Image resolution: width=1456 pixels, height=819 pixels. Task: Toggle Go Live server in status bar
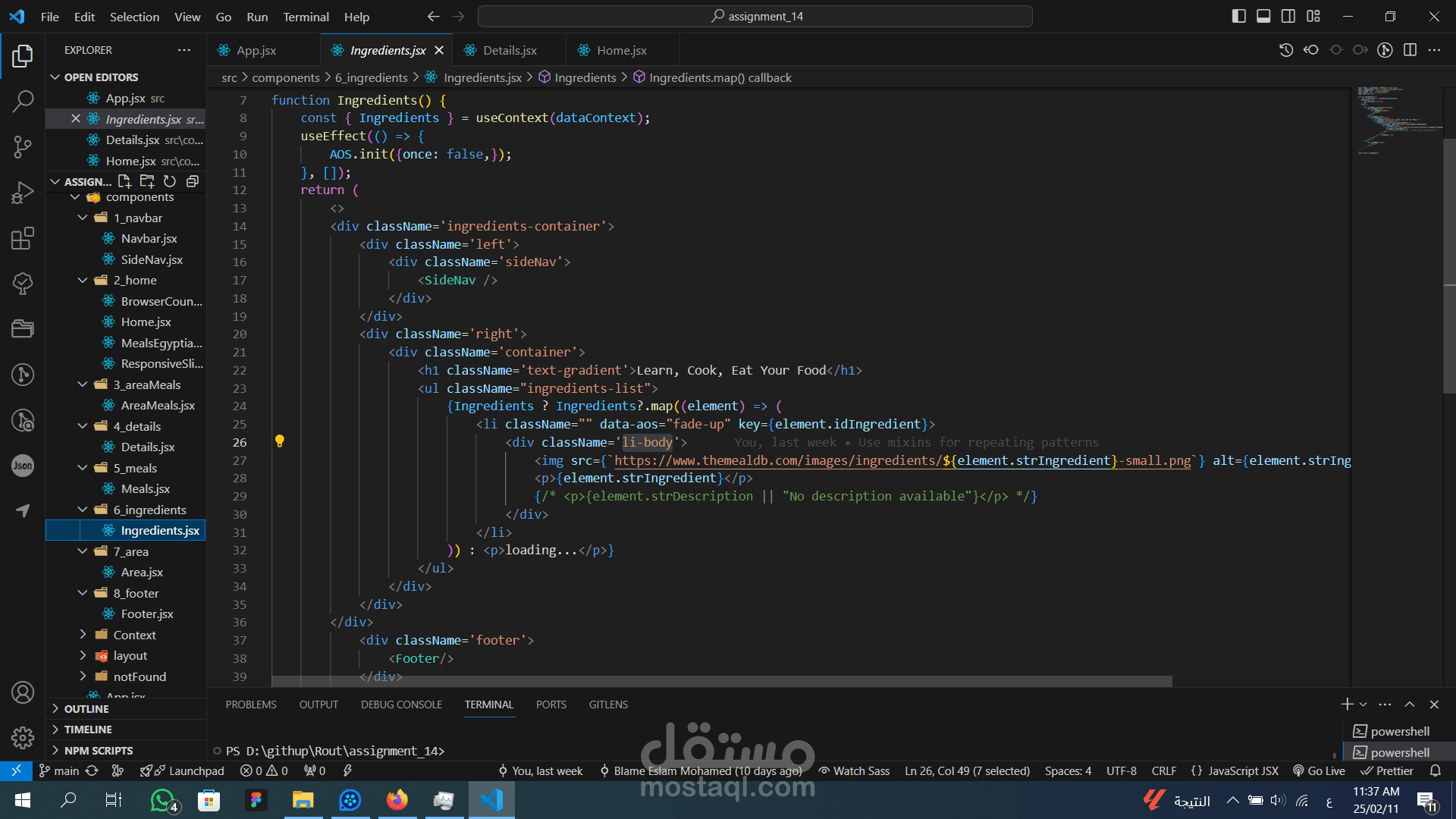tap(1319, 770)
